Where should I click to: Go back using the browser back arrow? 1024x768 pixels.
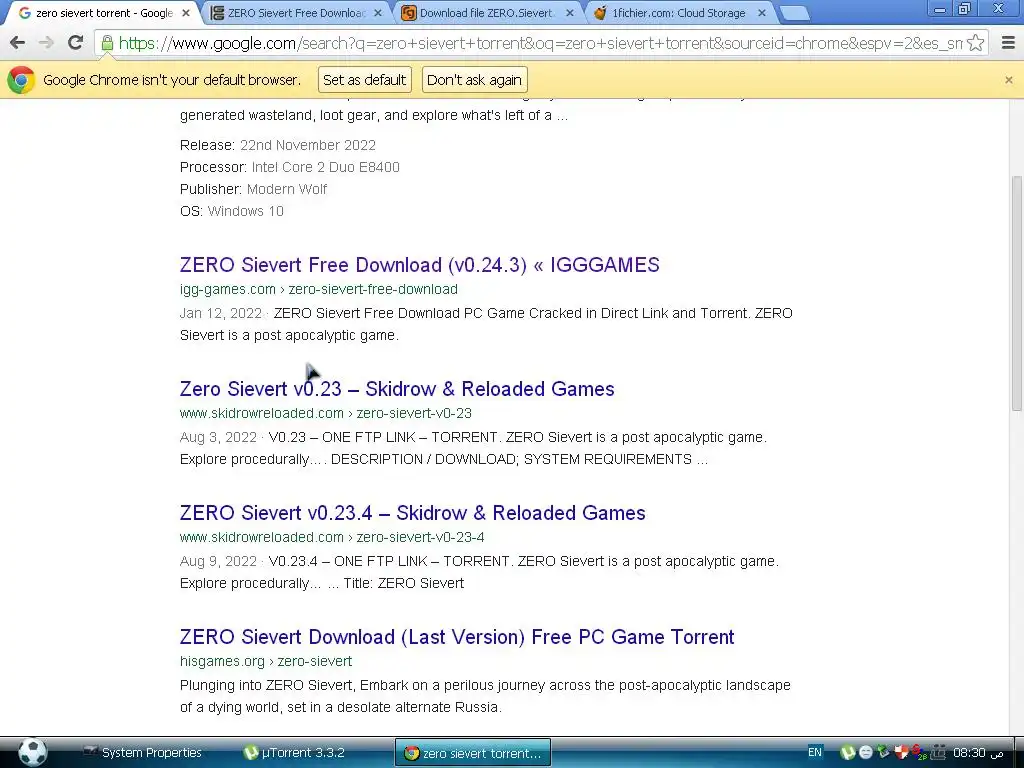[x=18, y=43]
